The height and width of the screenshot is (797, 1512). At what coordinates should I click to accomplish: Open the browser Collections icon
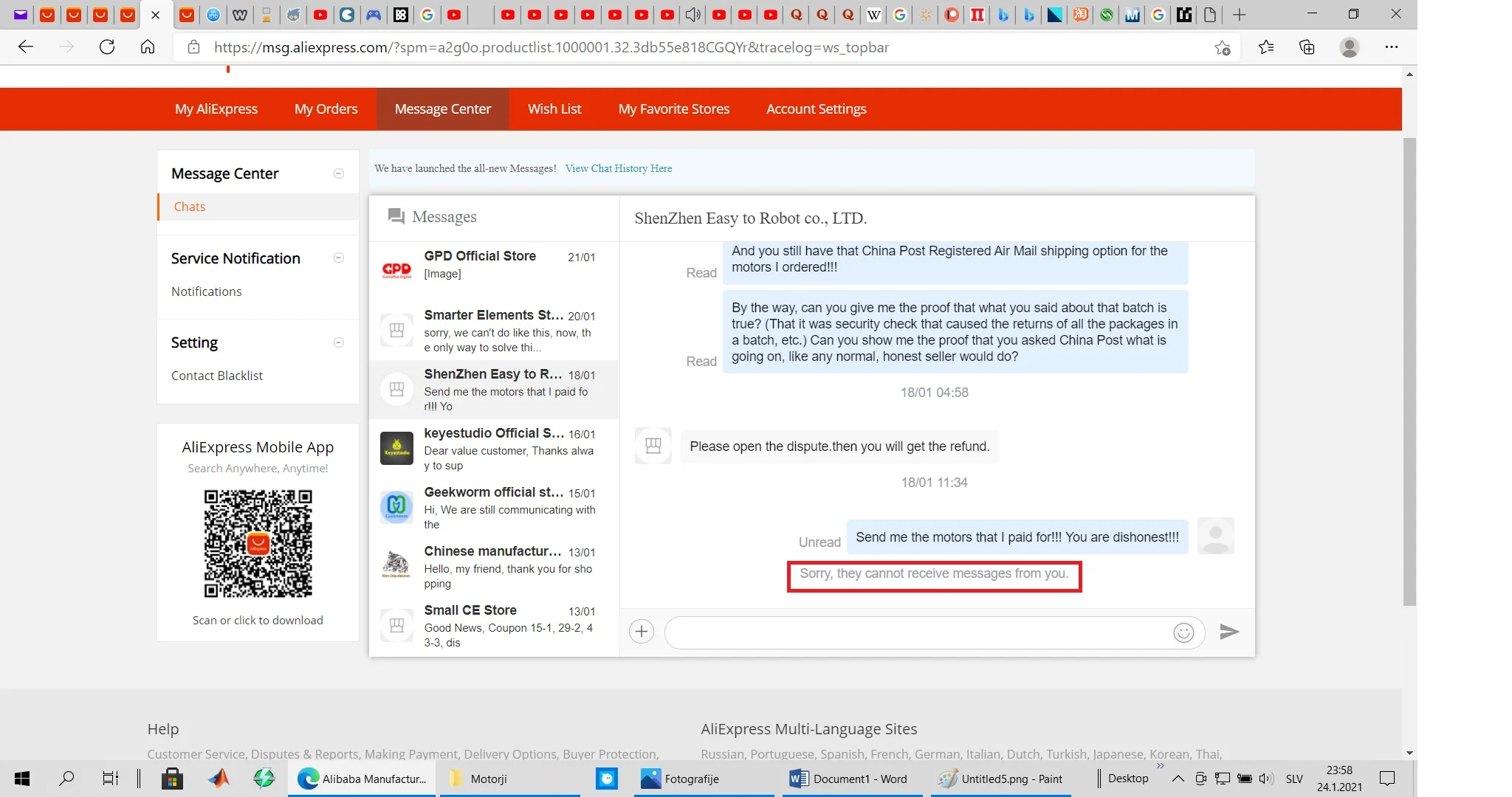1307,47
